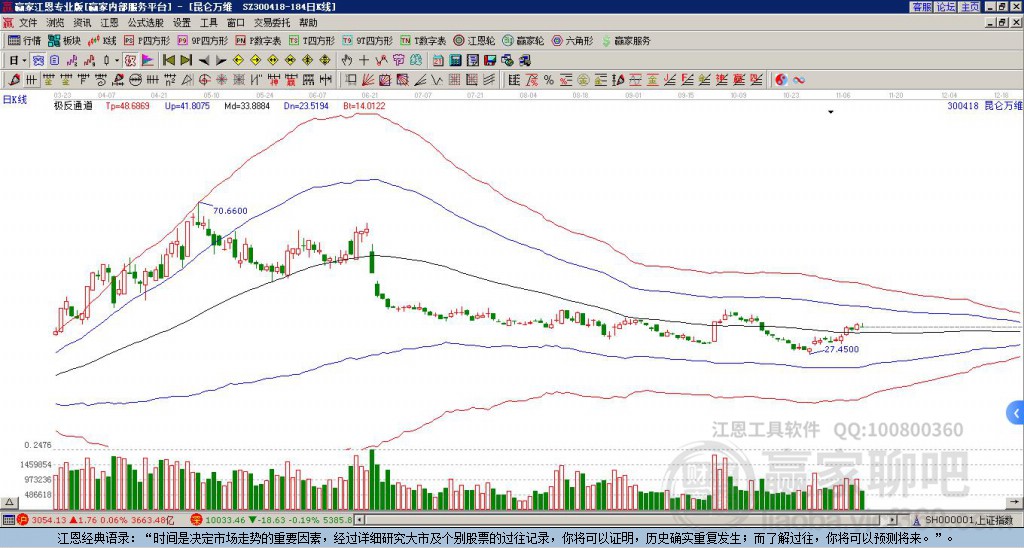Expand the blue side panel chevron
The width and height of the screenshot is (1024, 548).
(x=1016, y=413)
